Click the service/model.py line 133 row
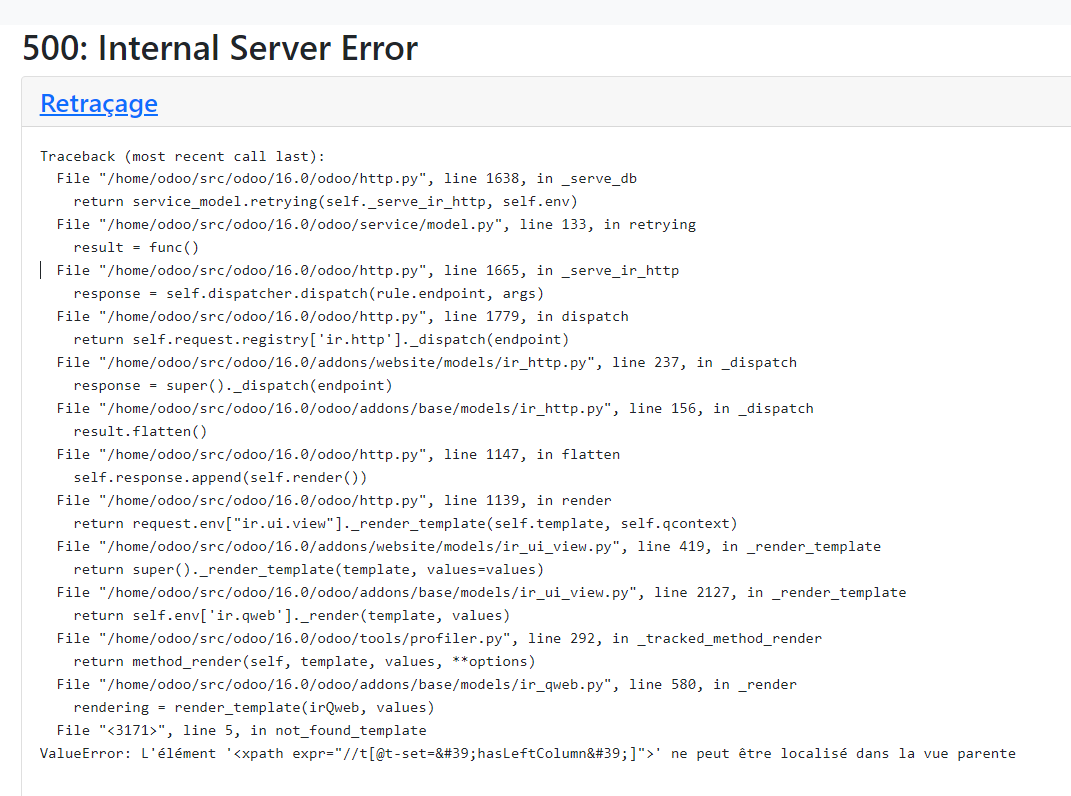 tap(376, 225)
